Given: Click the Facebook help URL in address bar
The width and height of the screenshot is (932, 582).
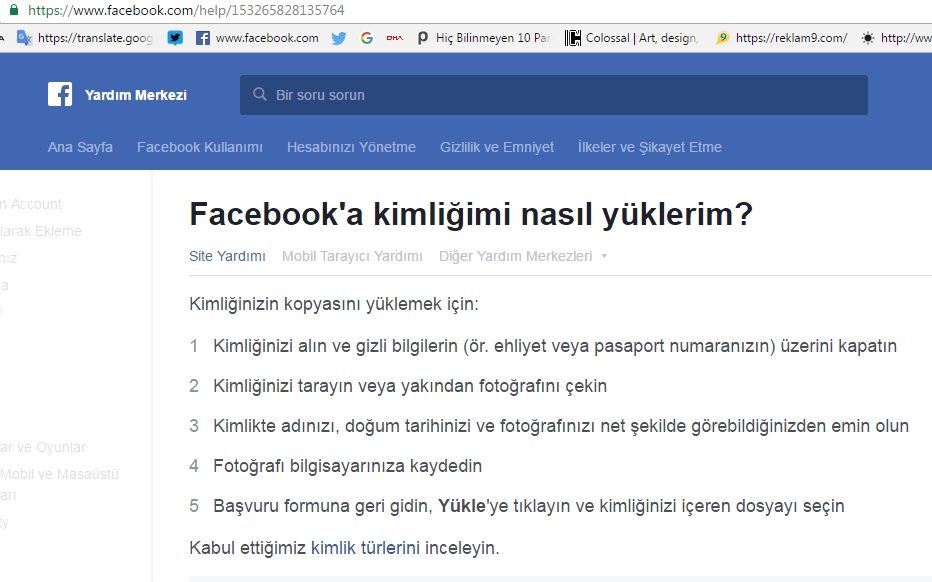Looking at the screenshot, I should pyautogui.click(x=186, y=10).
